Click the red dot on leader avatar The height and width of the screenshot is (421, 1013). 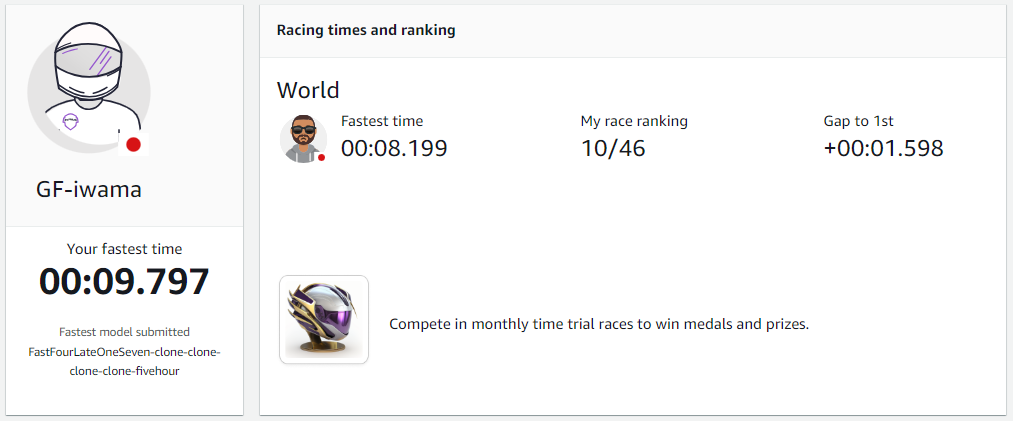[321, 157]
